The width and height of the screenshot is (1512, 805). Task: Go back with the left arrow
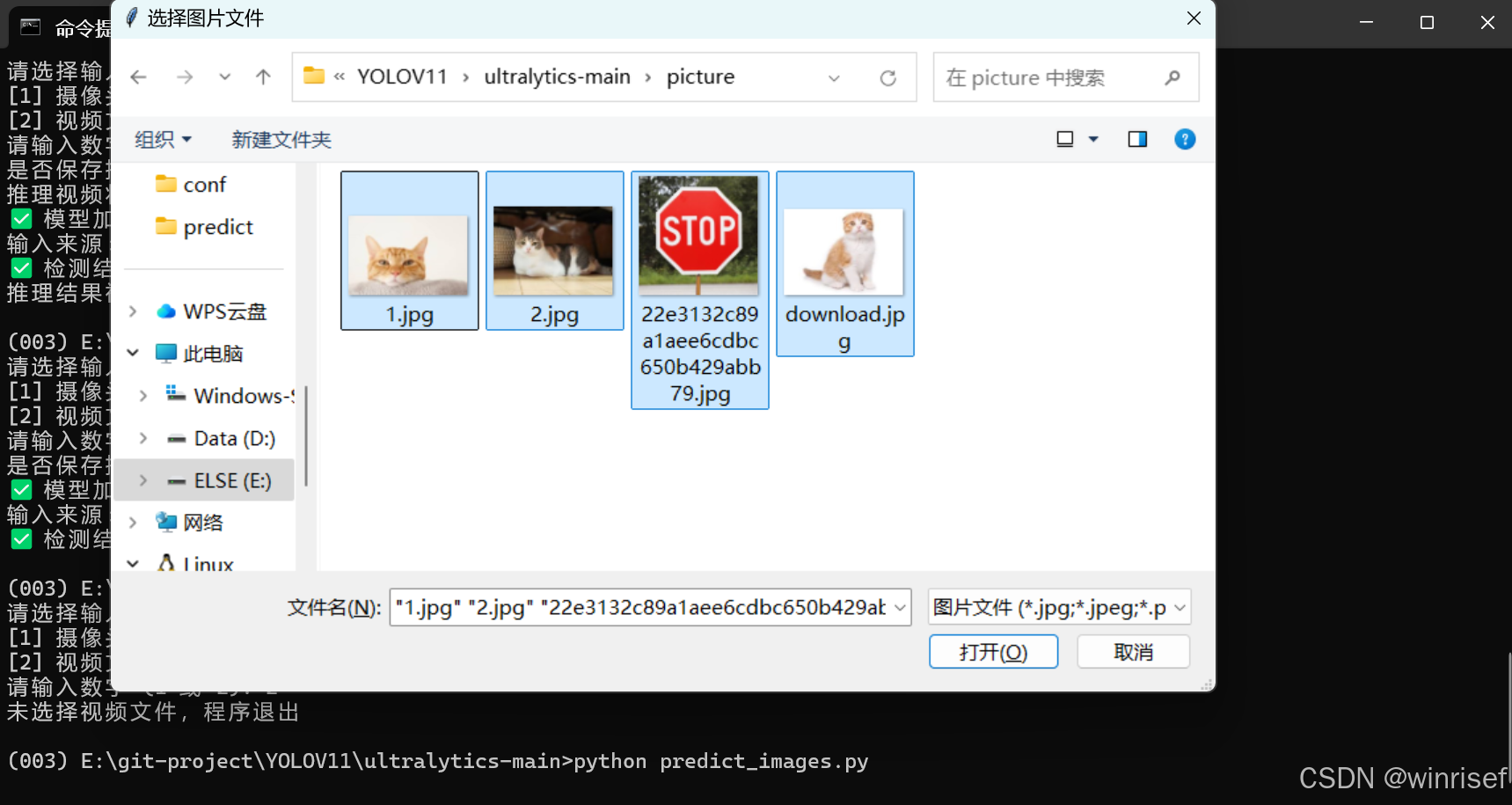(138, 77)
